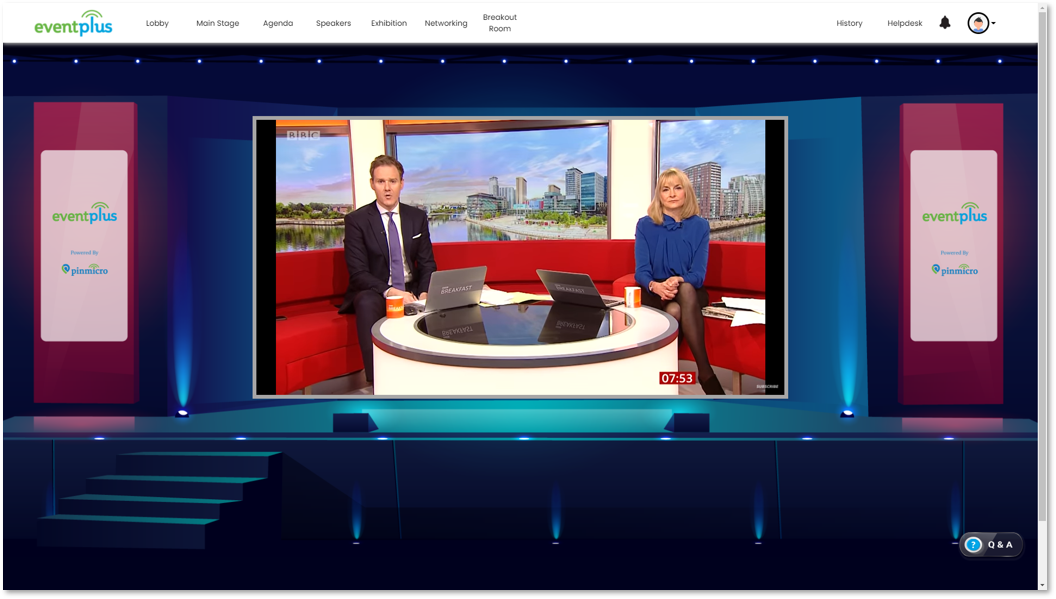Navigate to the Exhibition area
Image resolution: width=1056 pixels, height=599 pixels.
388,23
